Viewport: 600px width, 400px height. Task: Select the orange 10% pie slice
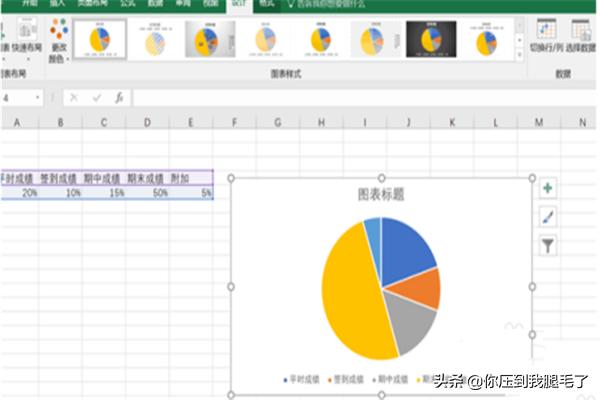(419, 288)
